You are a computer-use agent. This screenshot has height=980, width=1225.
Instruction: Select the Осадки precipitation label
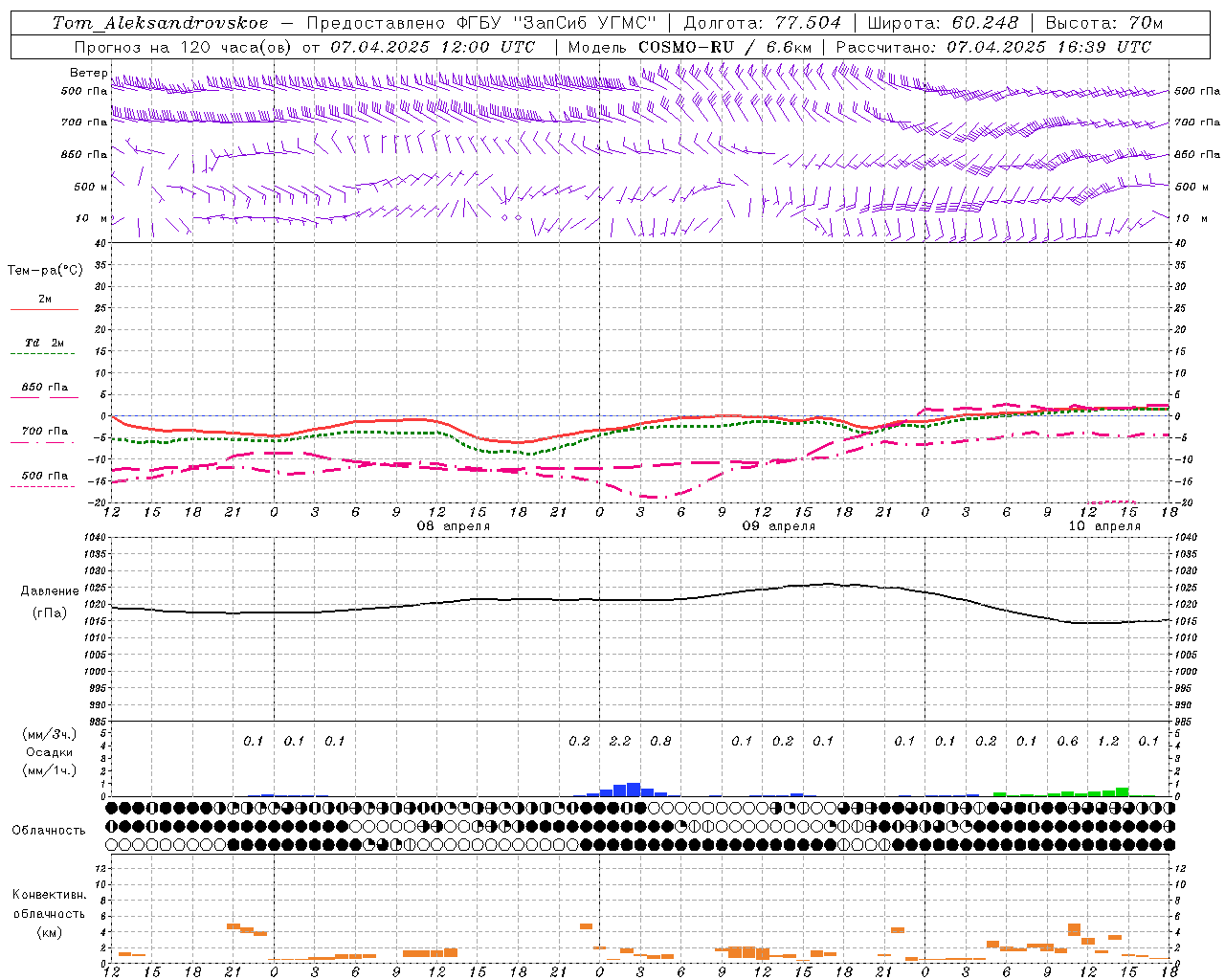click(48, 752)
